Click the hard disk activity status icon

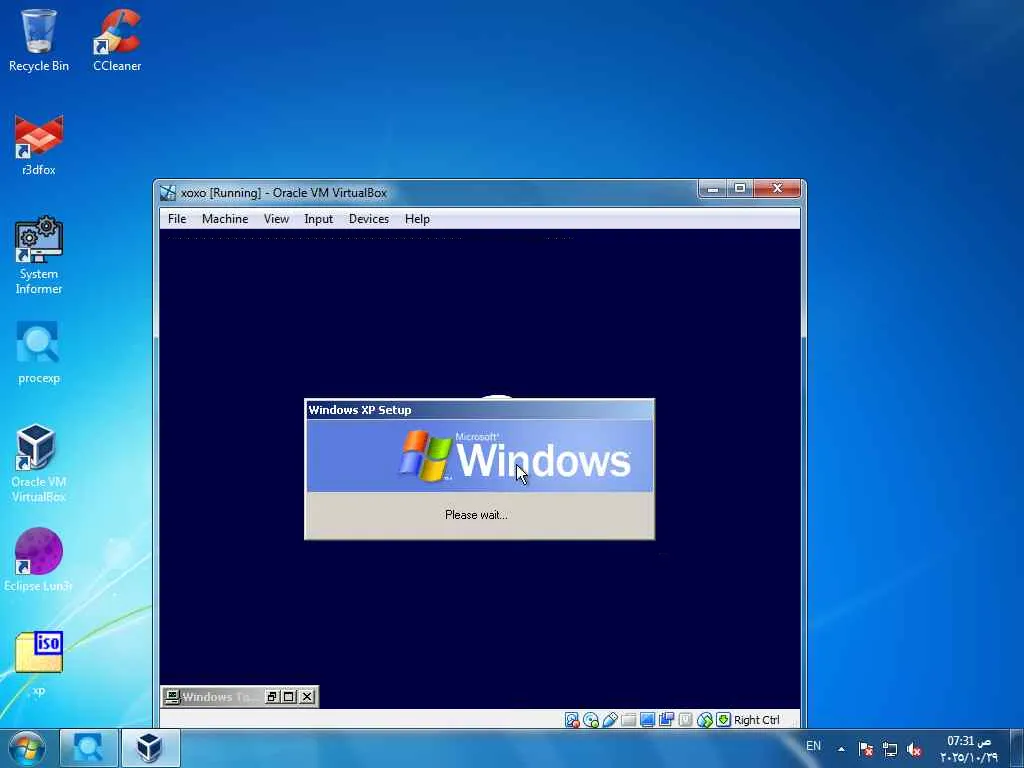572,720
